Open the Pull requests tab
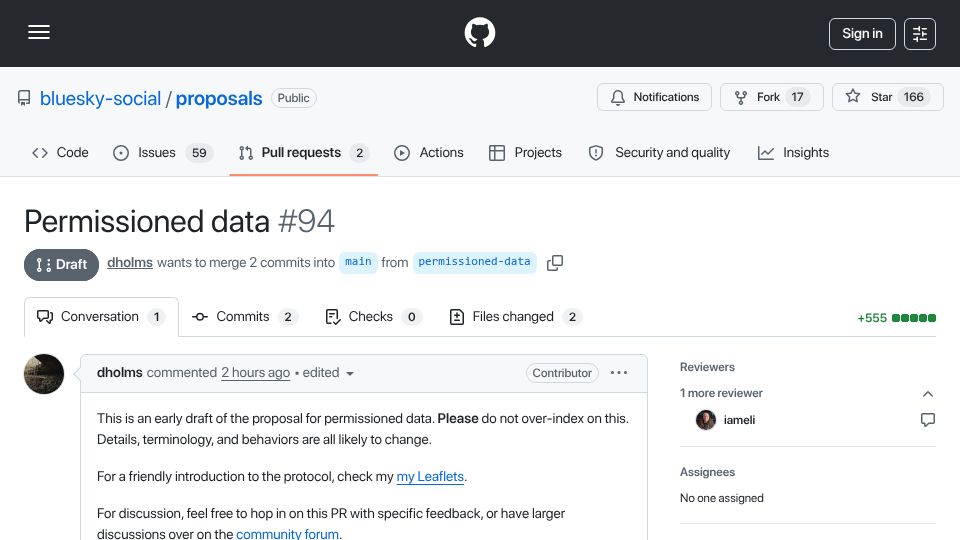Screen dimensions: 960x540 [304, 152]
